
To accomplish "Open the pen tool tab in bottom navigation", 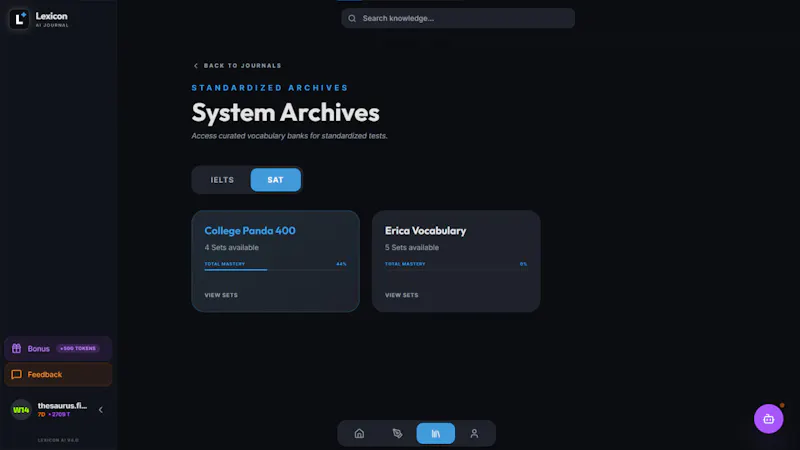I will [397, 434].
